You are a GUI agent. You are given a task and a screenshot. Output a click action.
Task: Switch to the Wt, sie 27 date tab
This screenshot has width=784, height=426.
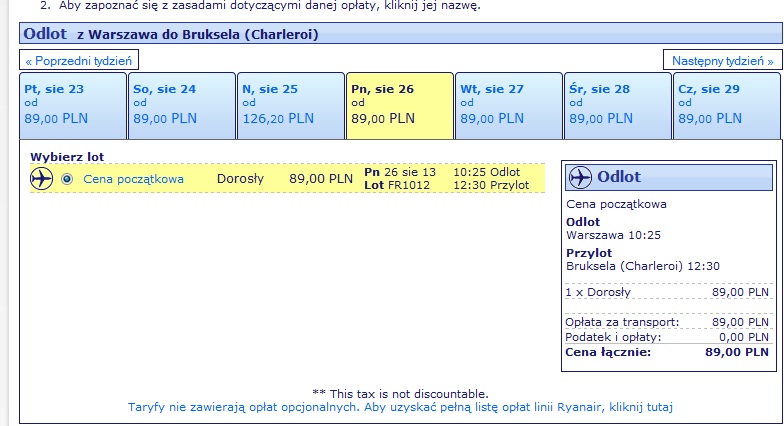pyautogui.click(x=509, y=106)
